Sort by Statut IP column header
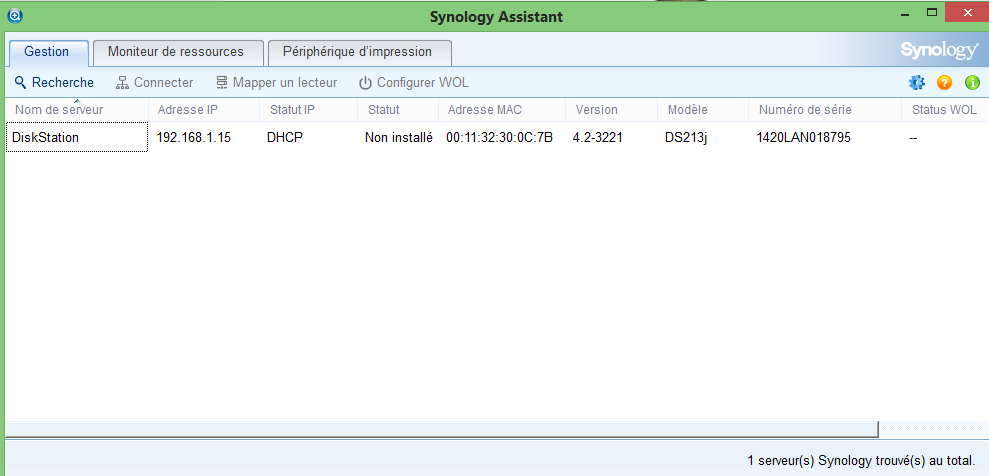The height and width of the screenshot is (476, 989). pos(308,110)
